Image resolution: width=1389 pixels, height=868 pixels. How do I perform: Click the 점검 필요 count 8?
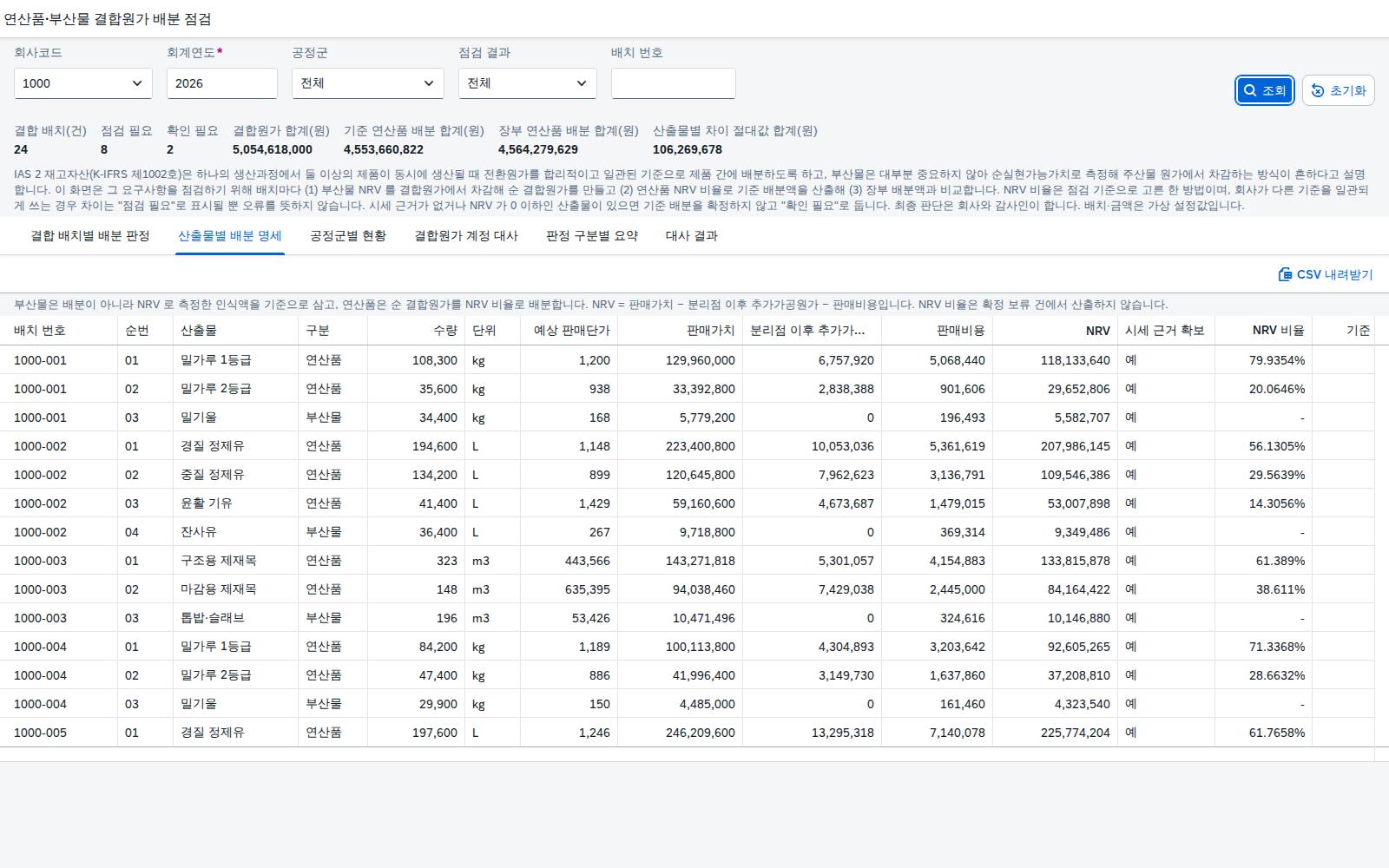[104, 149]
